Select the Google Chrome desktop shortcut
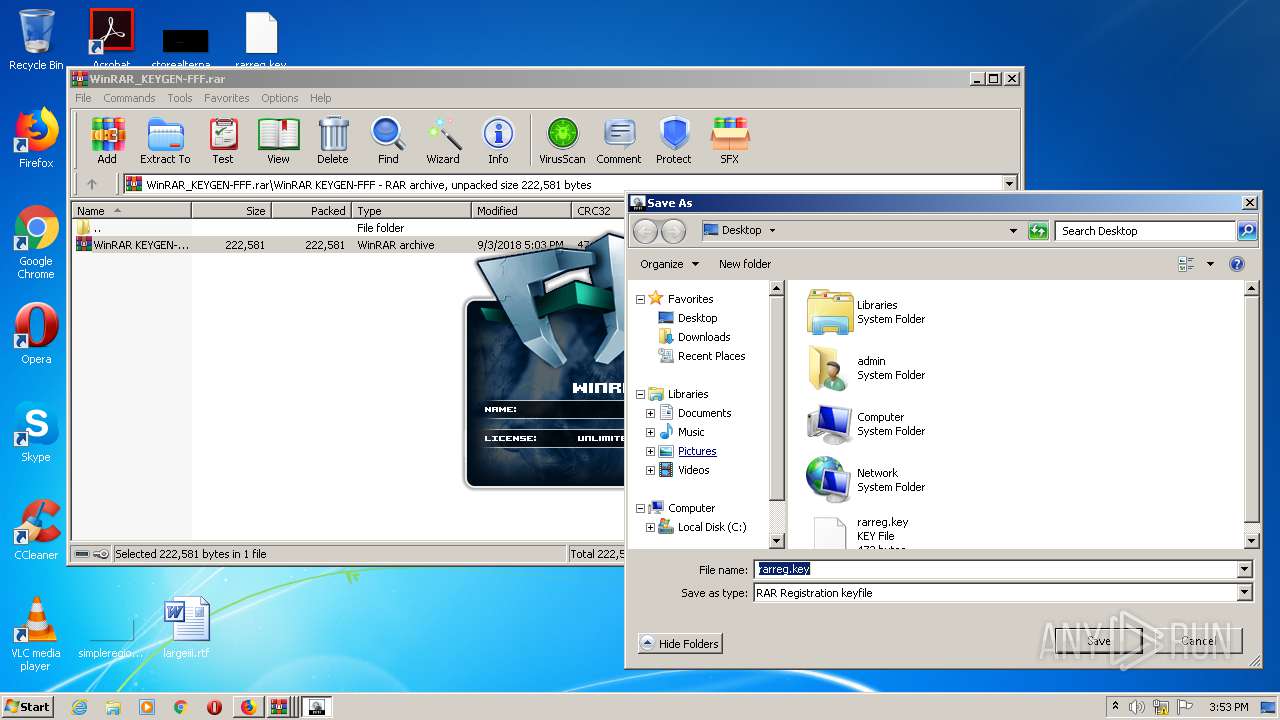The width and height of the screenshot is (1280, 720). [x=36, y=242]
